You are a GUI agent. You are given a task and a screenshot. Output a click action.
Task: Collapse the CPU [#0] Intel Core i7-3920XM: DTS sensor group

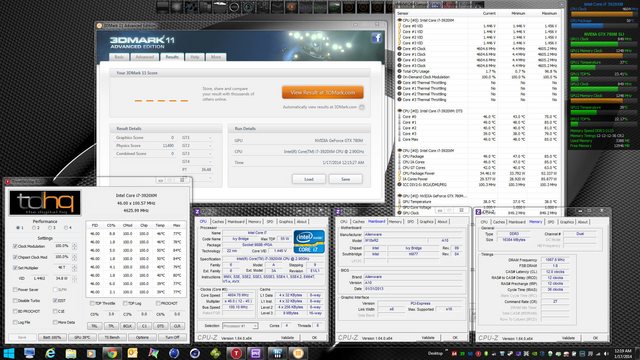[400, 111]
